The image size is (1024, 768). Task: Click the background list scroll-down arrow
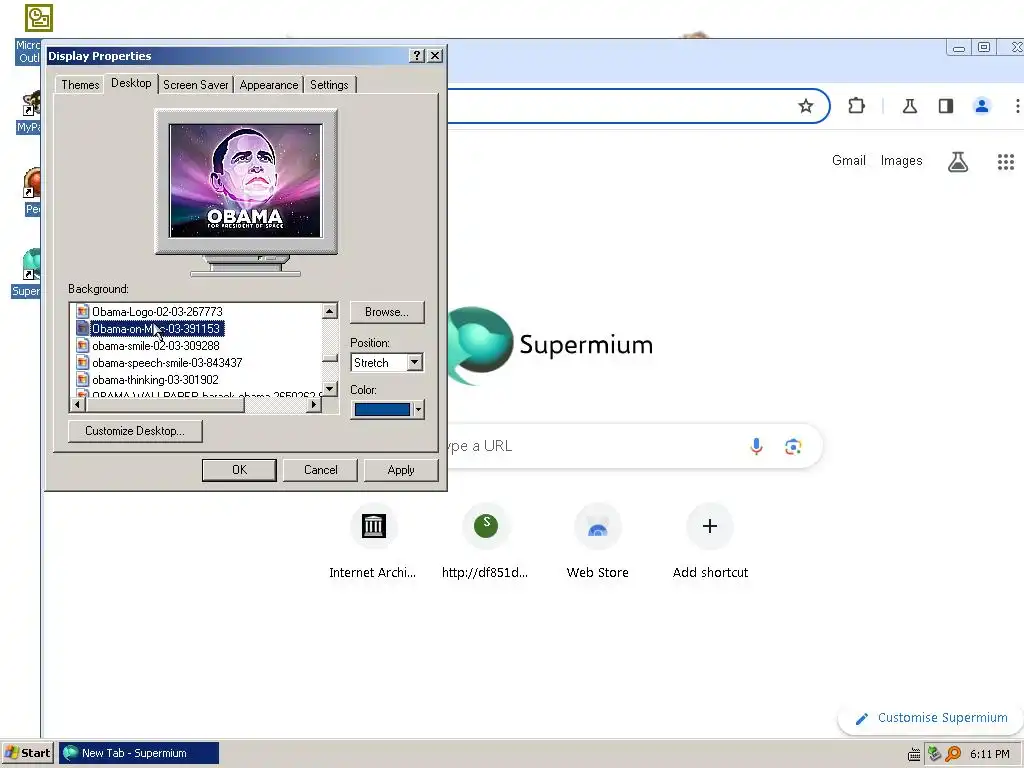coord(330,389)
